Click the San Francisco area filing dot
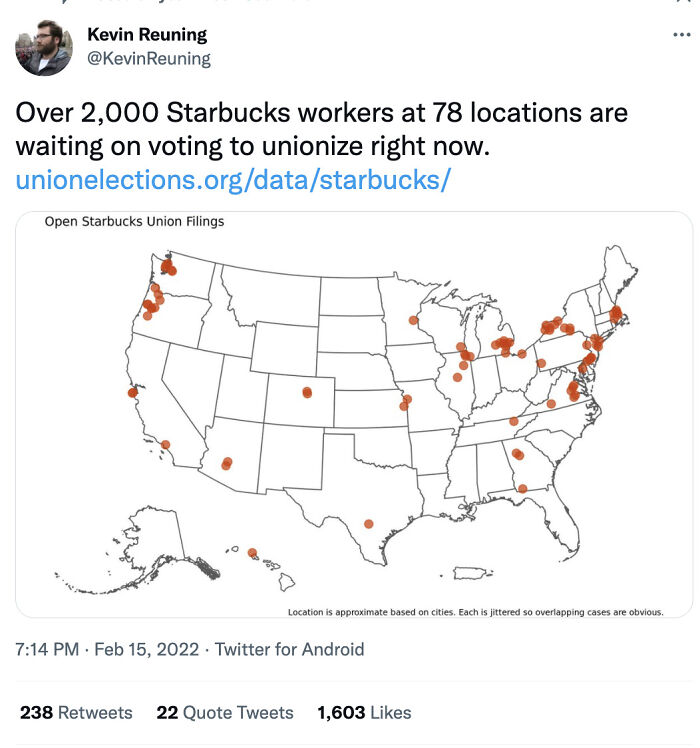 132,393
